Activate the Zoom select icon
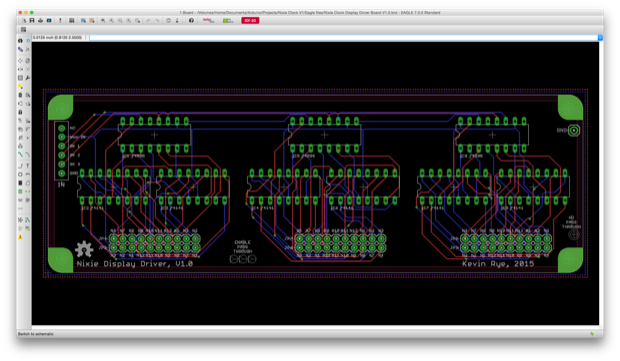 tap(138, 21)
